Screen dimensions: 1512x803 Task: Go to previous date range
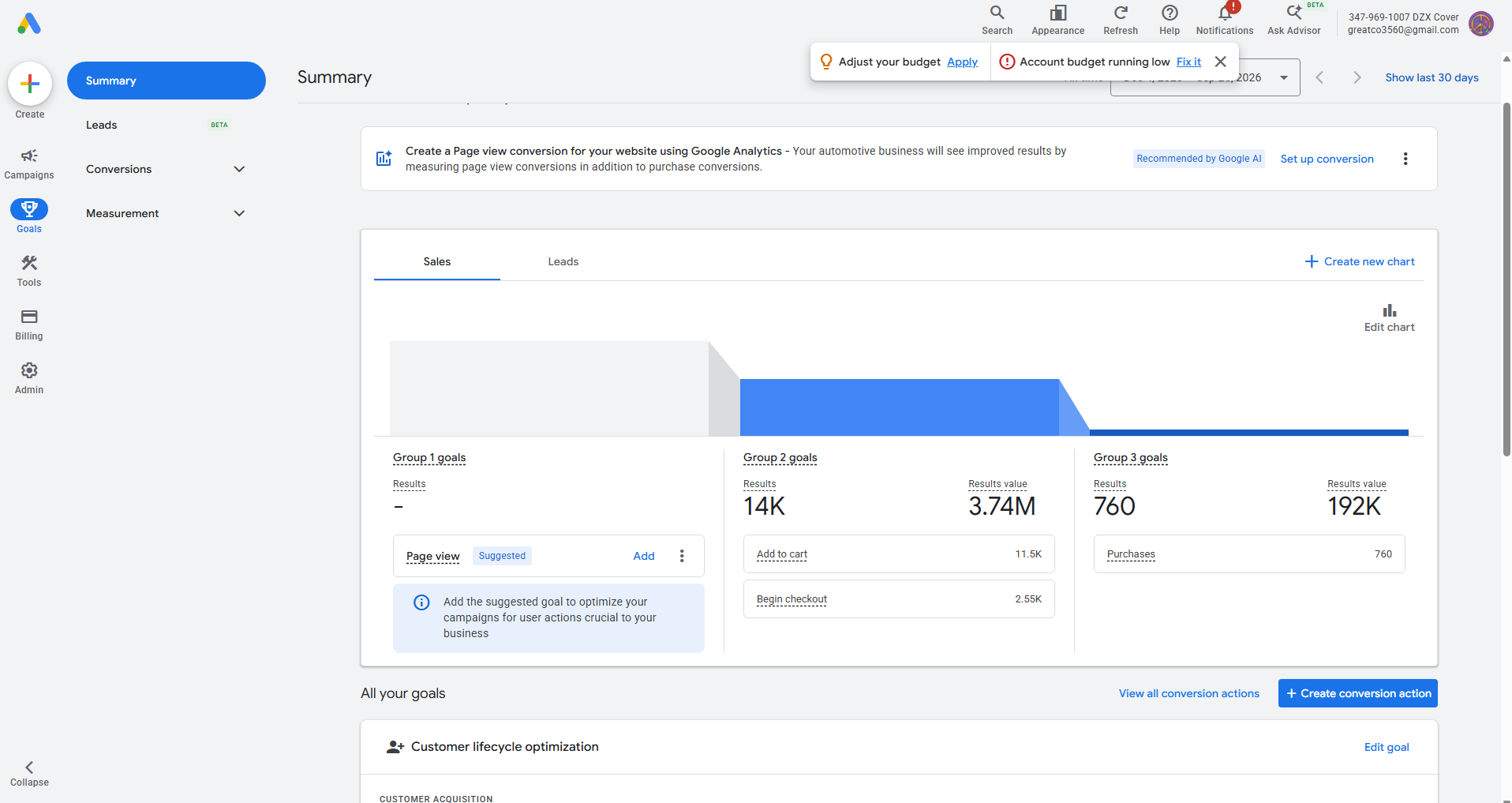(x=1319, y=77)
